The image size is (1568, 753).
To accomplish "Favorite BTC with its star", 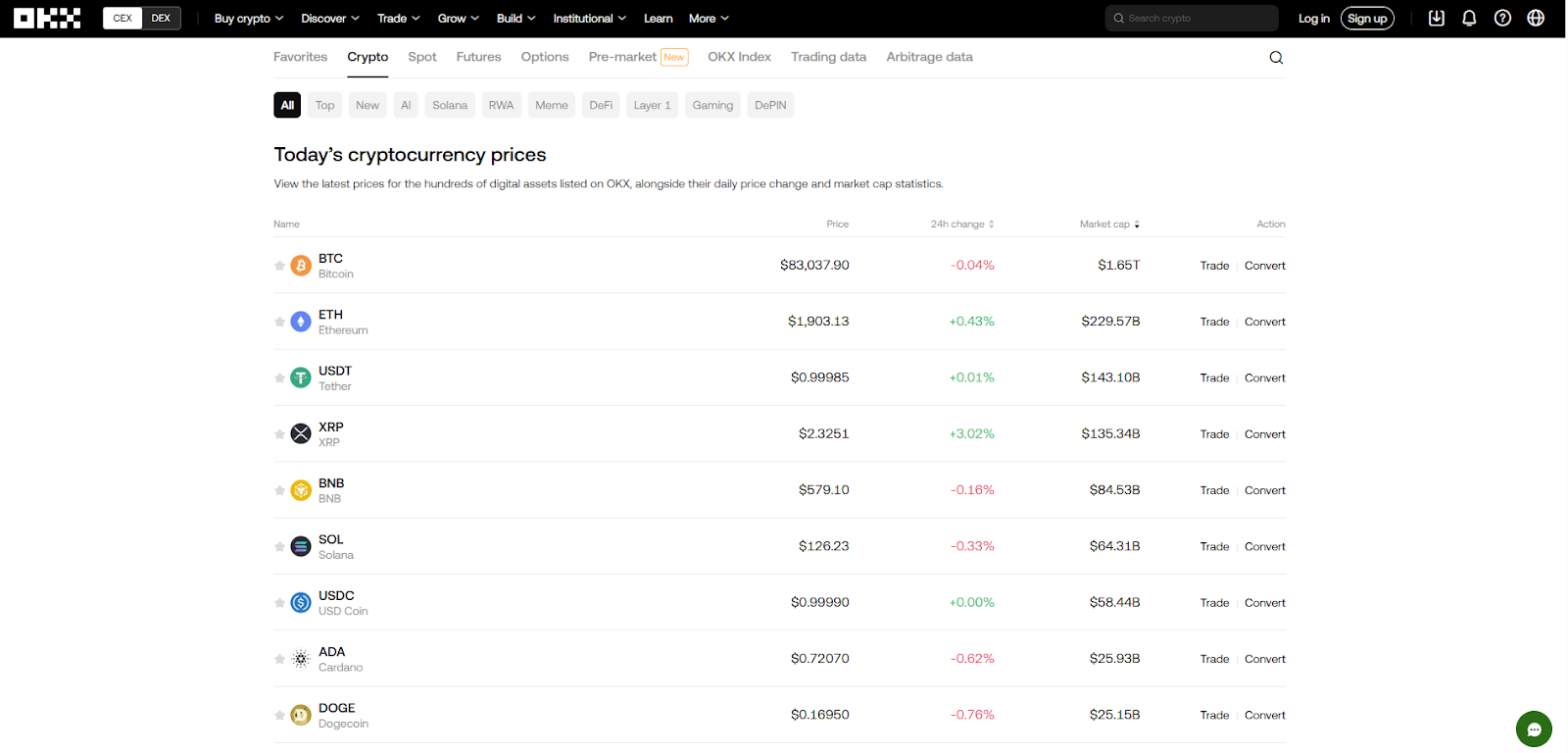I will tap(279, 266).
